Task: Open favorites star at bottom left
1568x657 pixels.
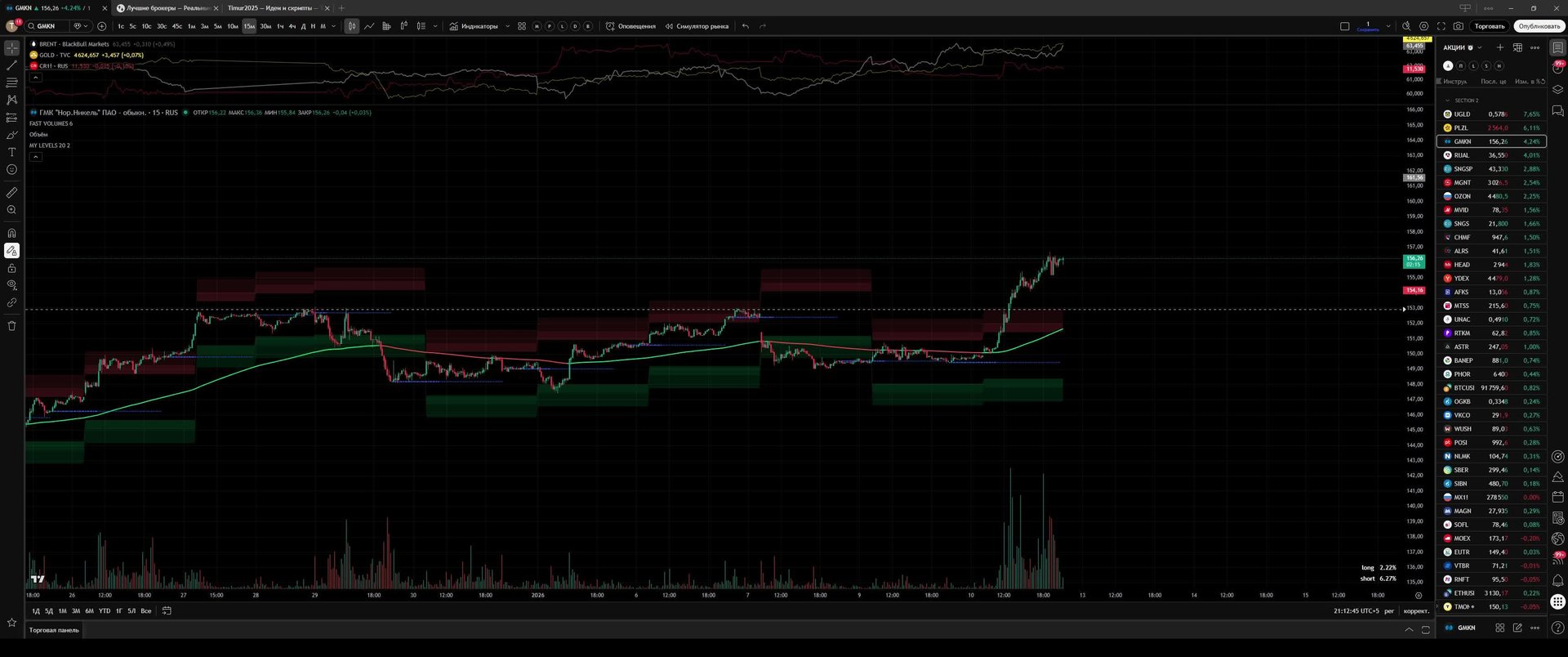Action: 11,622
